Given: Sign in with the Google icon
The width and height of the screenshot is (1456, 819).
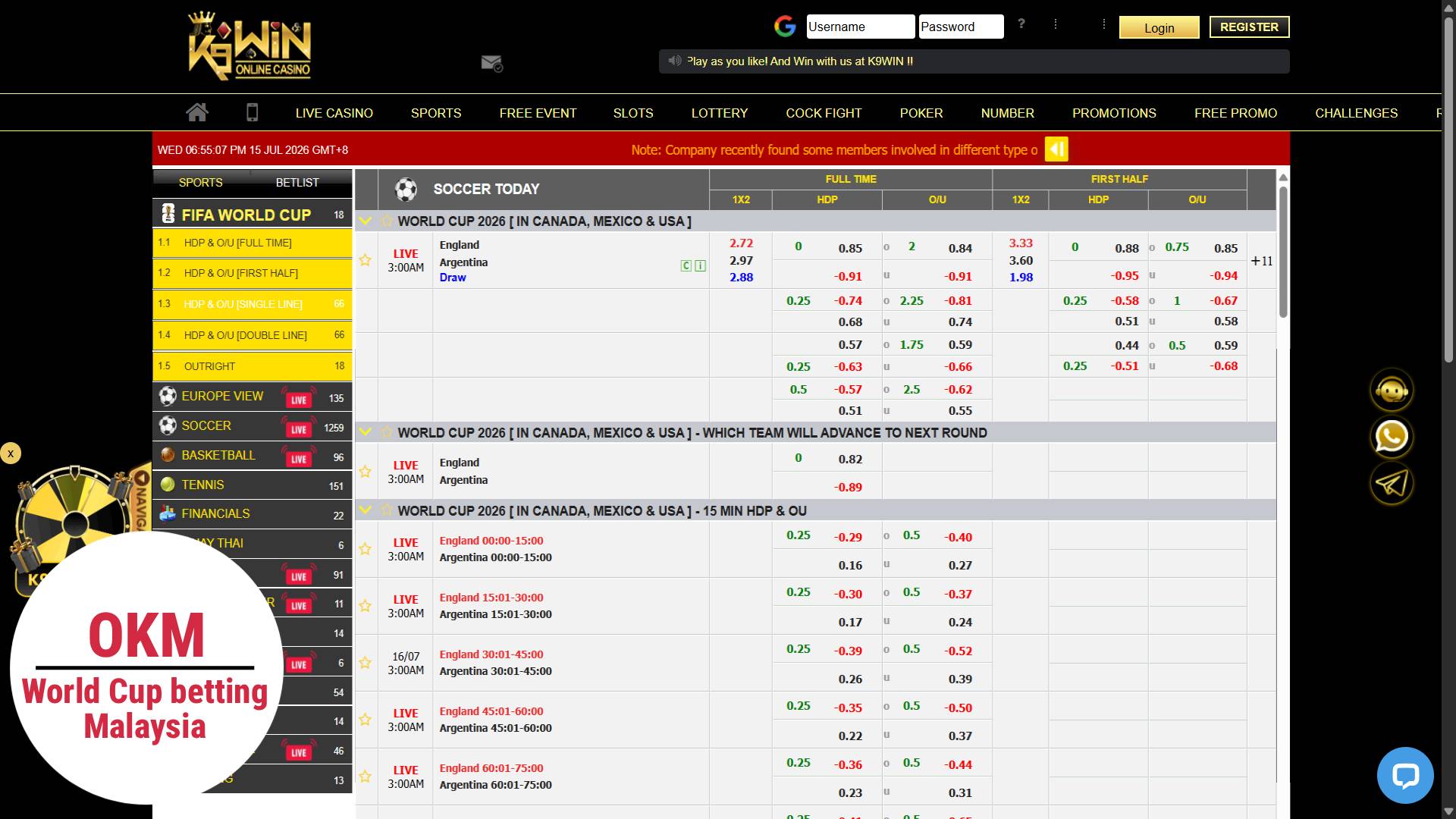Looking at the screenshot, I should coord(785,27).
